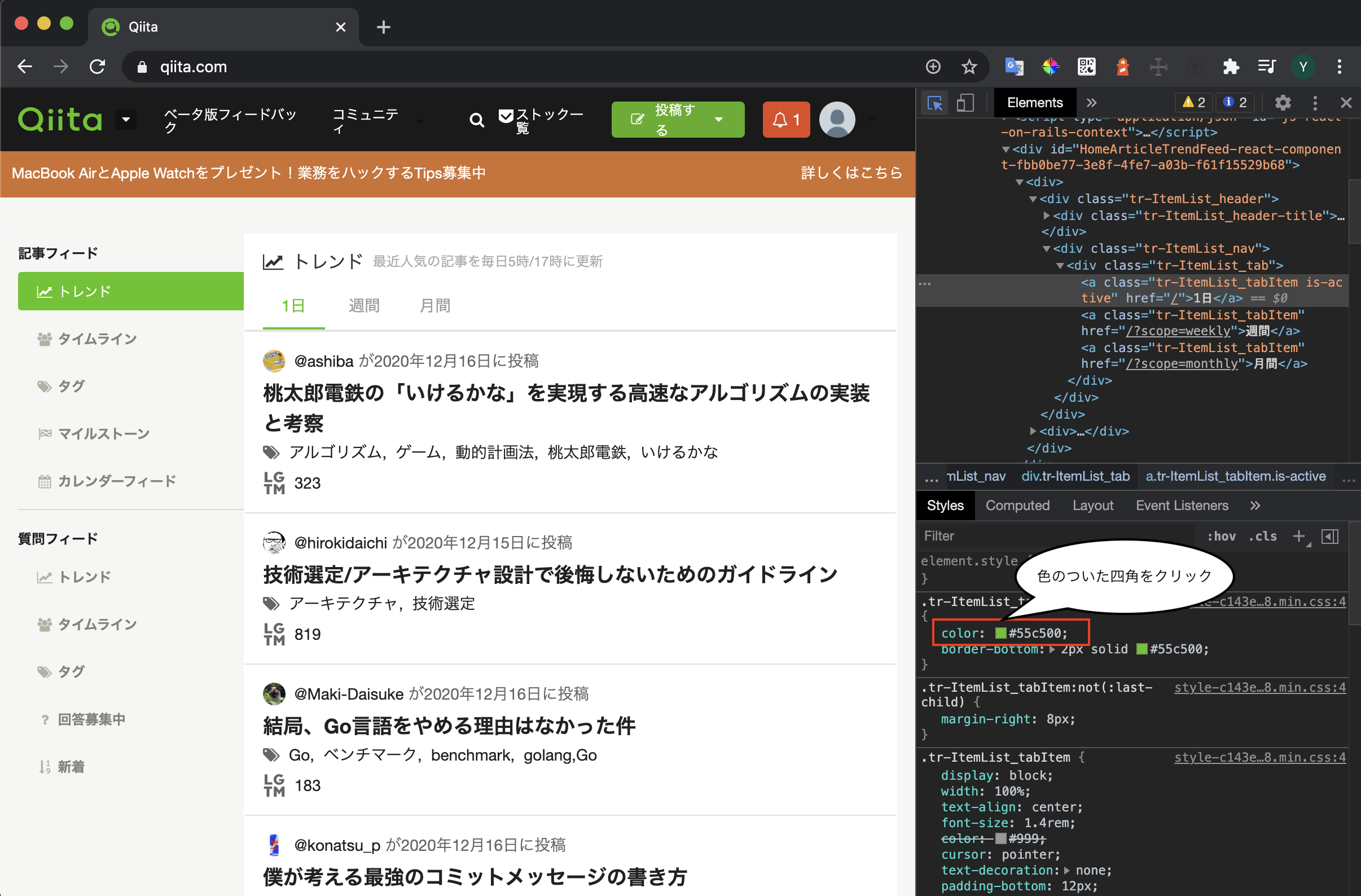
Task: Open the 詳しくはこちら campaign link
Action: (x=851, y=173)
